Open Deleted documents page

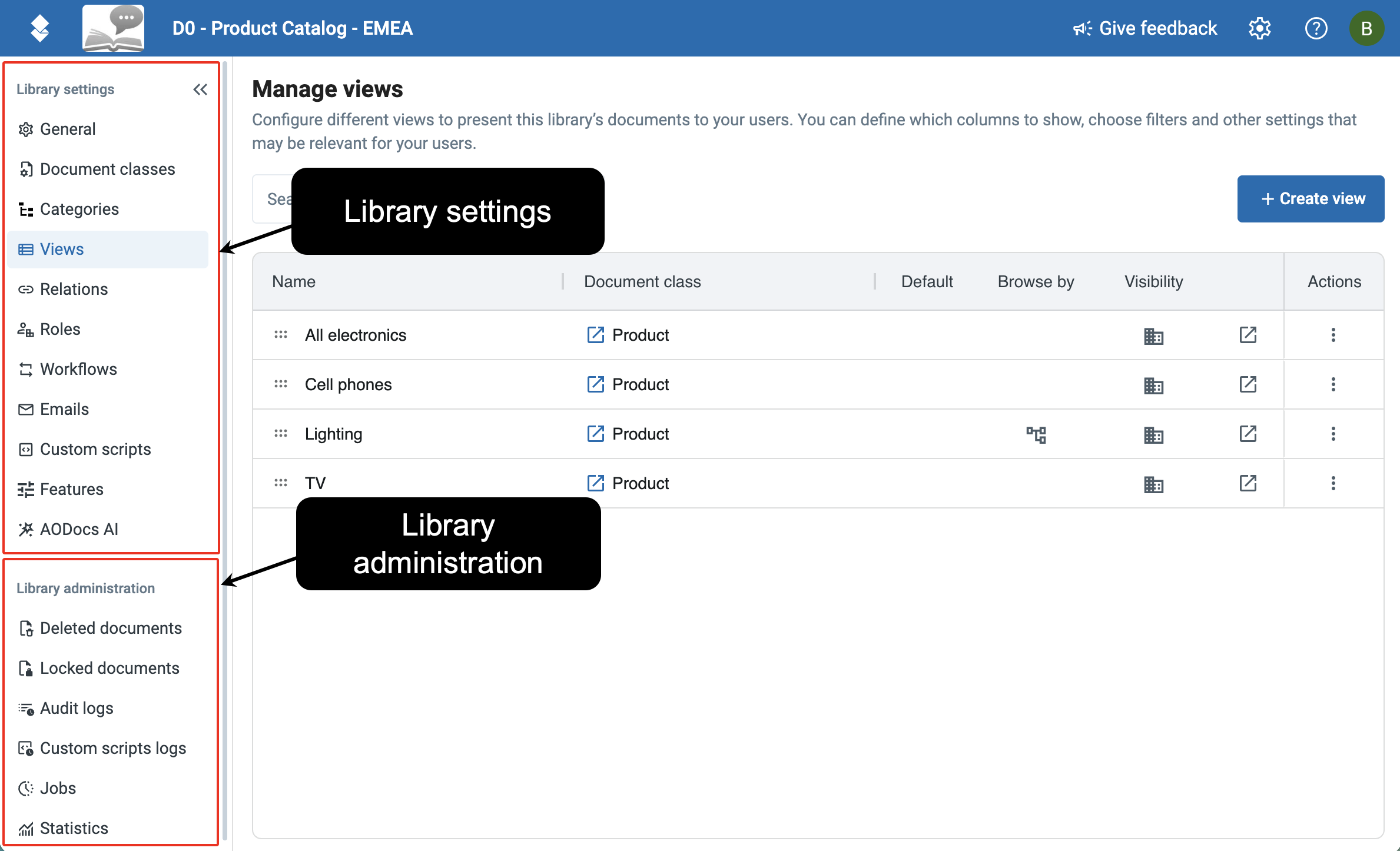108,628
